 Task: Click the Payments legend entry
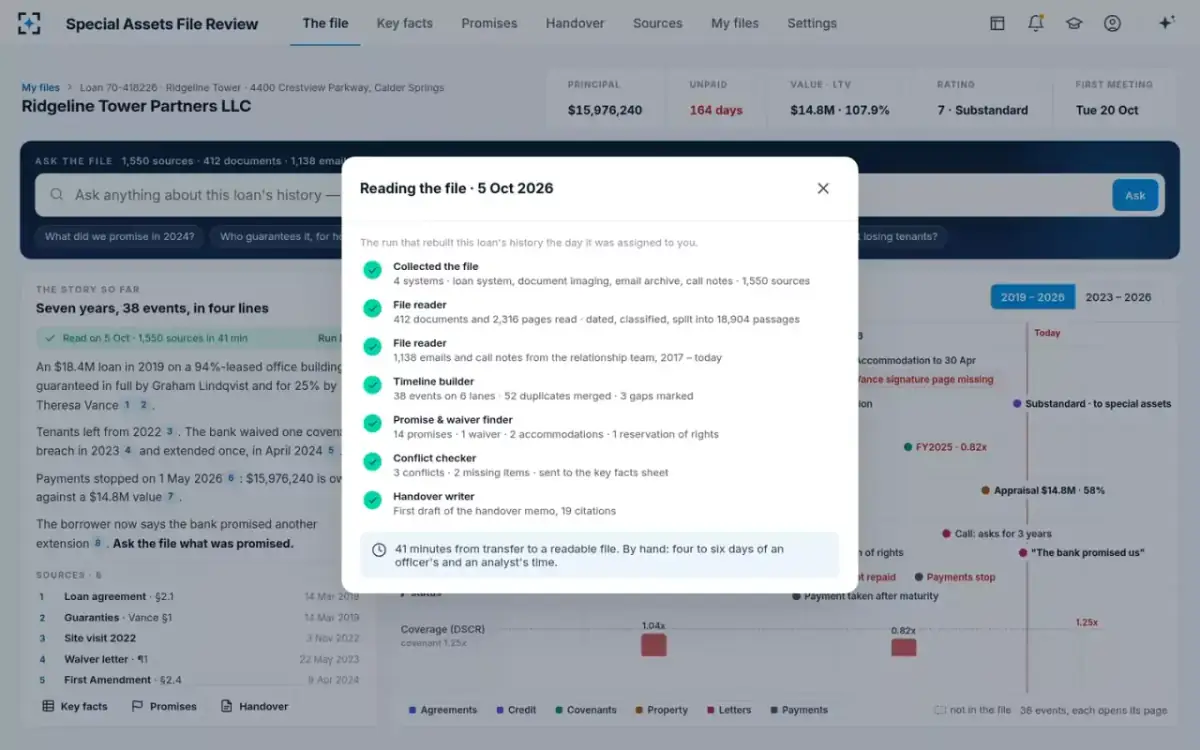pyautogui.click(x=798, y=710)
